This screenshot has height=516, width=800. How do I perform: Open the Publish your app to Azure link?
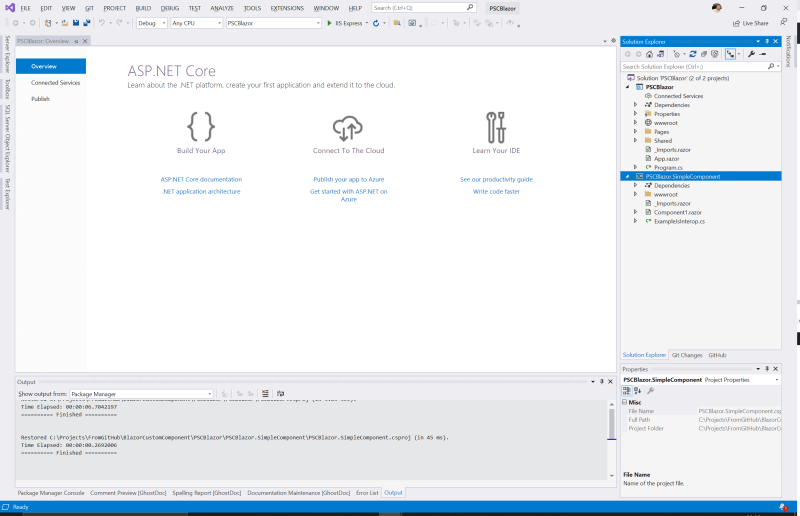coord(348,180)
